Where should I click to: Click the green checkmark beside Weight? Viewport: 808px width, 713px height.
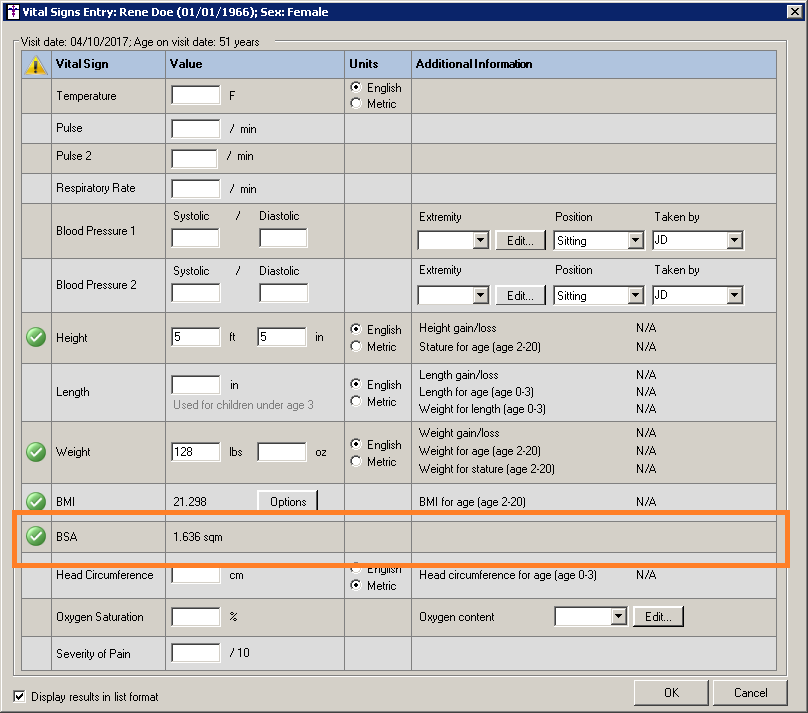36,452
